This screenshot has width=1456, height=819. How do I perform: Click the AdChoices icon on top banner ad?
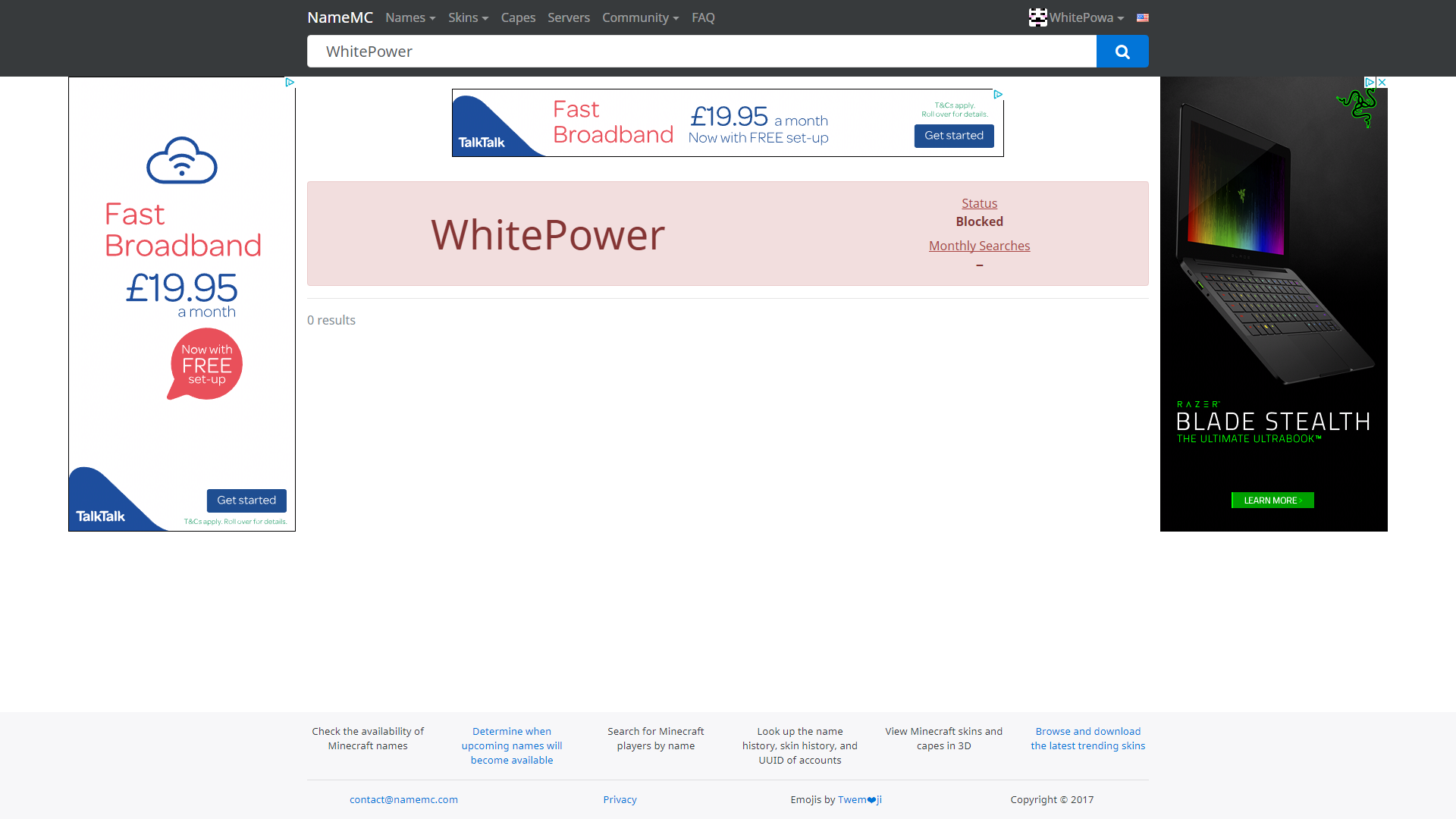998,95
